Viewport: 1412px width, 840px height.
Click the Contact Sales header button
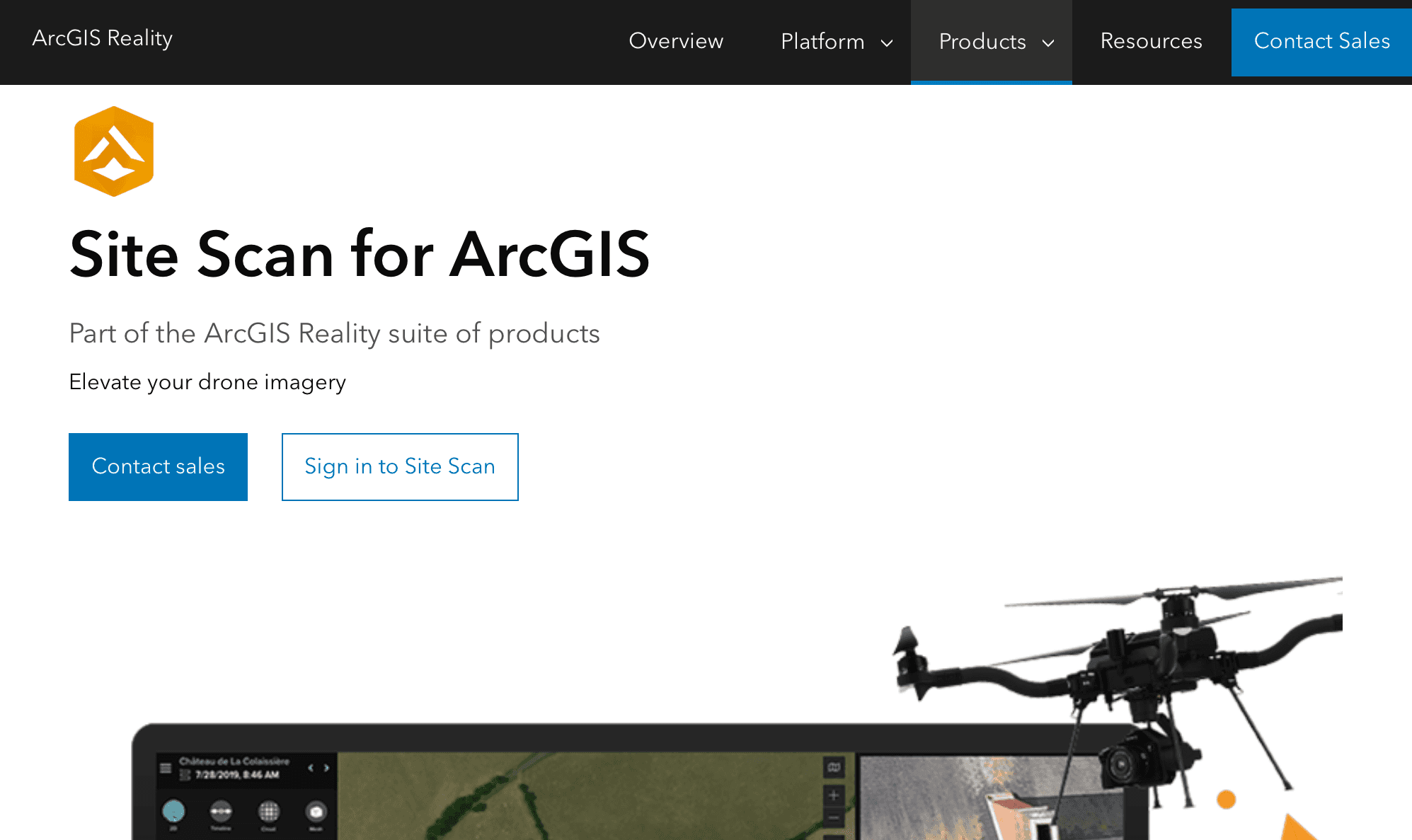pos(1321,42)
